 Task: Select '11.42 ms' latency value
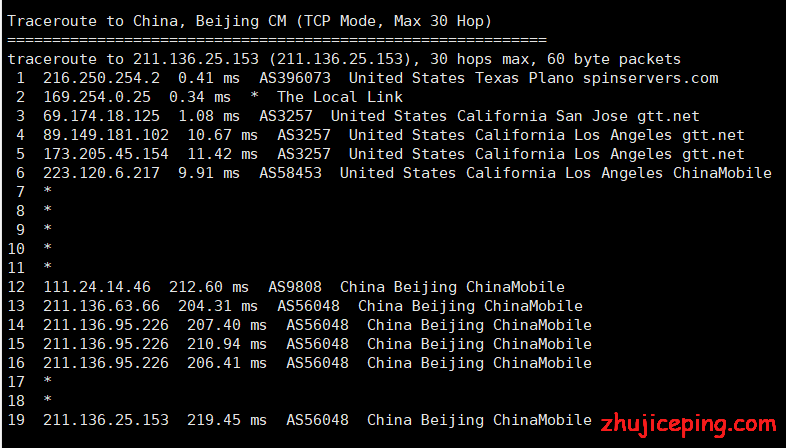[223, 154]
